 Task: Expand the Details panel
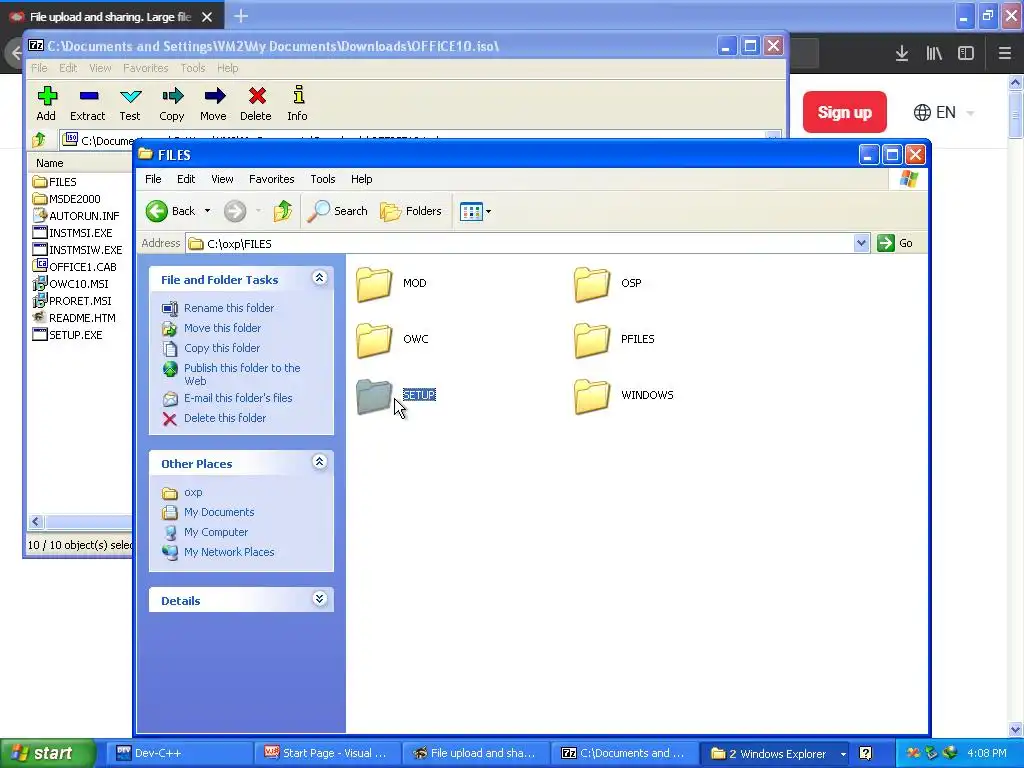pyautogui.click(x=319, y=599)
